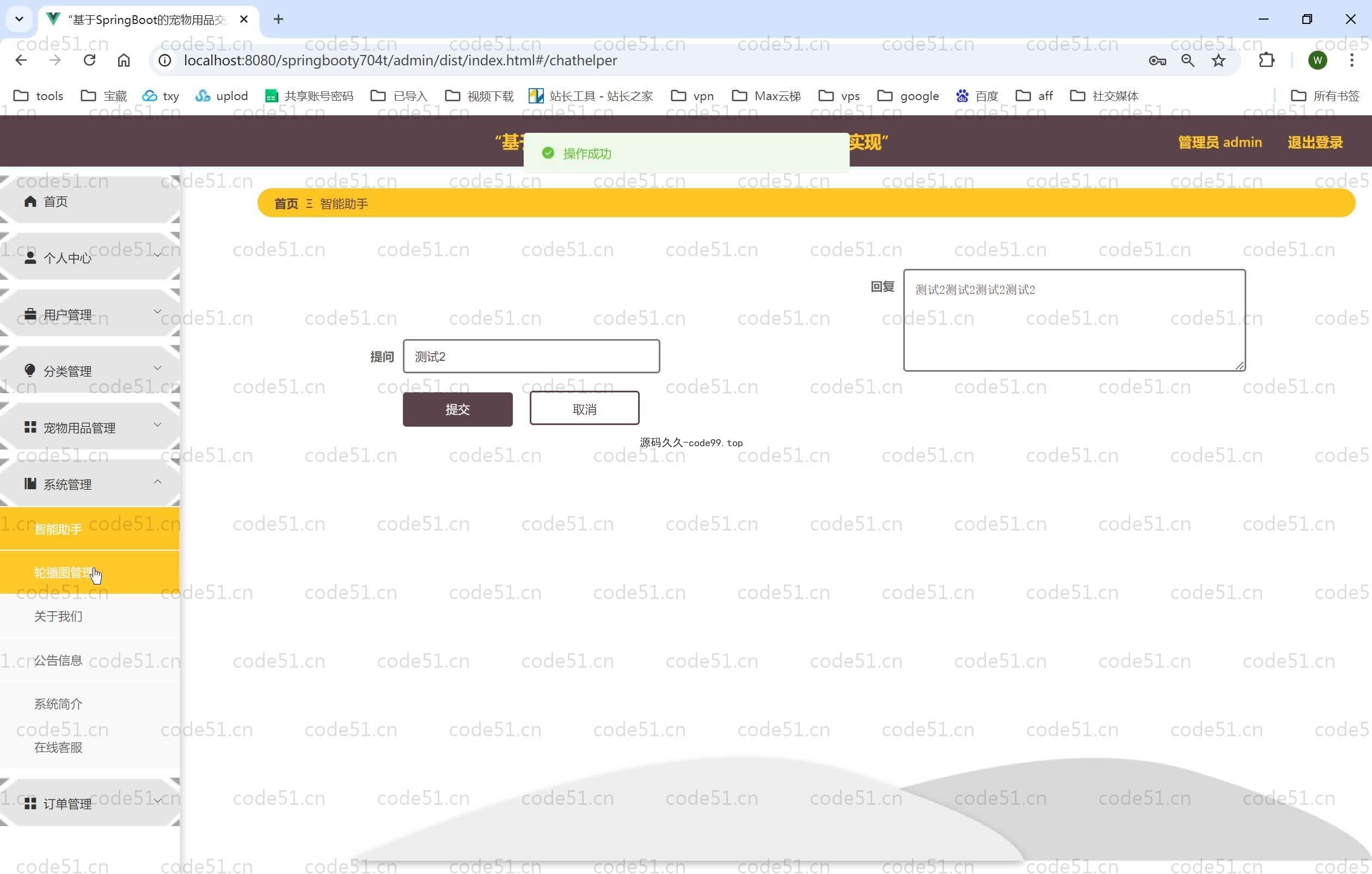Image resolution: width=1372 pixels, height=874 pixels.
Task: Open the saved passwords key icon
Action: click(1156, 60)
